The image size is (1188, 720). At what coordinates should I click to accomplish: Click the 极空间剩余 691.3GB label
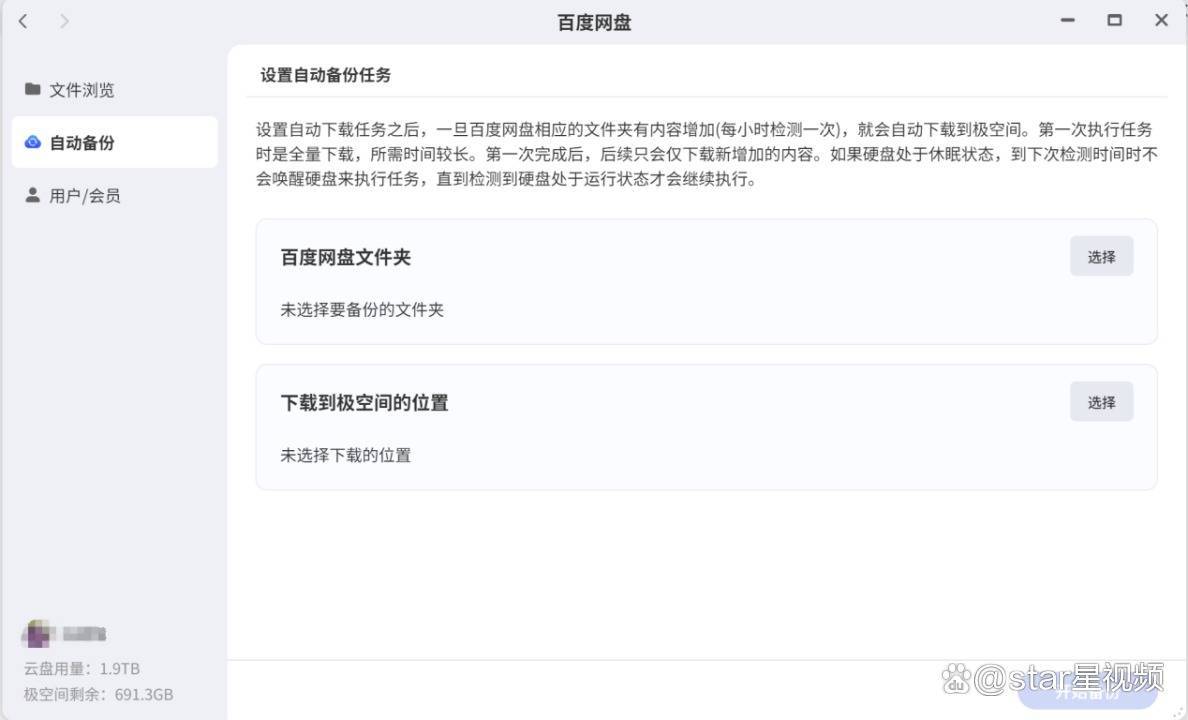[98, 694]
